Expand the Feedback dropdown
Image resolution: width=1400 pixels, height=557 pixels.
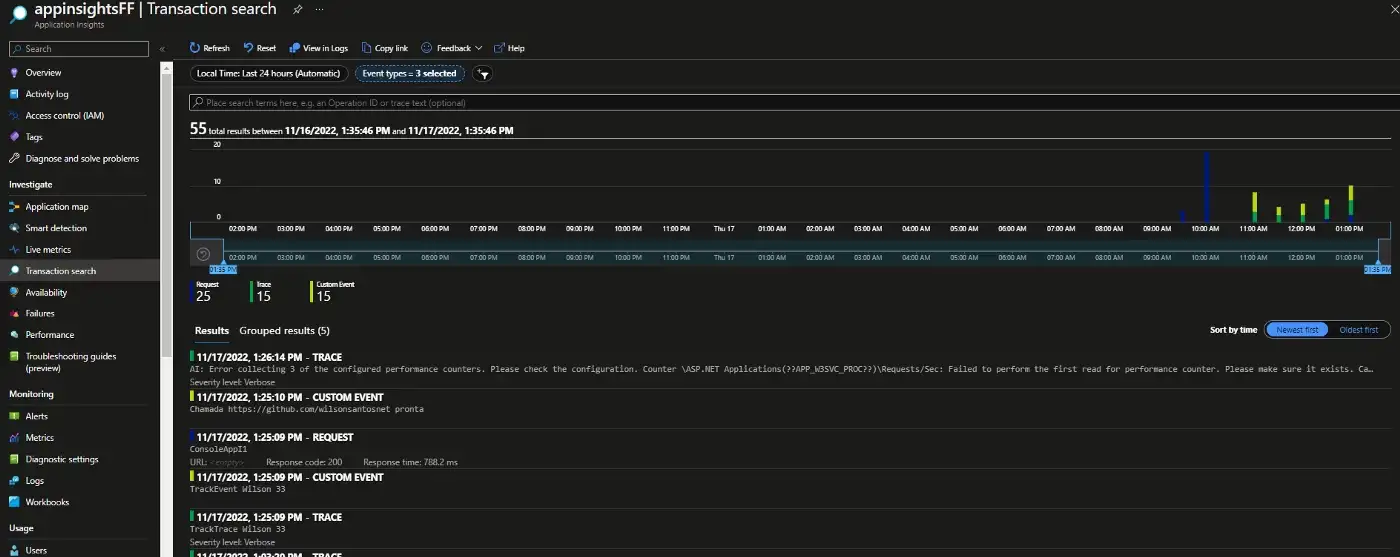452,48
